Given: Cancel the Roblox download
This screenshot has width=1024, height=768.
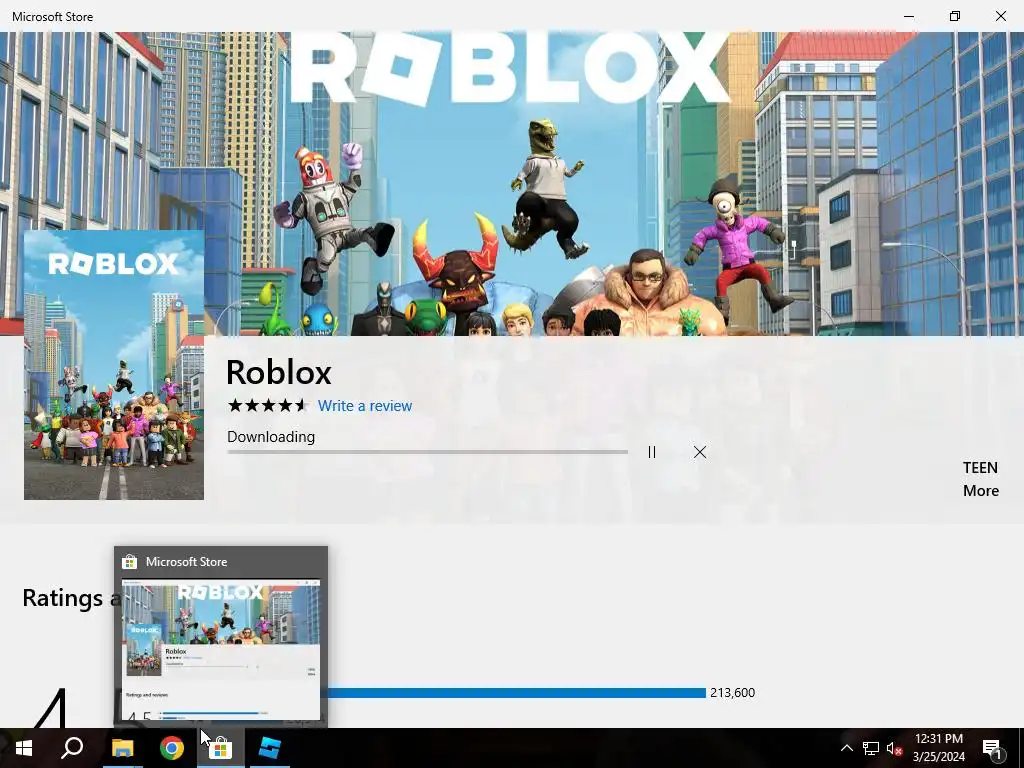Looking at the screenshot, I should point(700,452).
